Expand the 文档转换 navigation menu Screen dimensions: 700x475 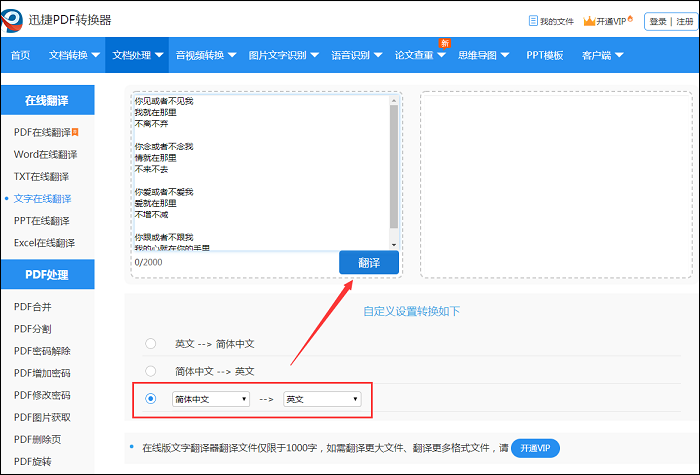[x=73, y=55]
